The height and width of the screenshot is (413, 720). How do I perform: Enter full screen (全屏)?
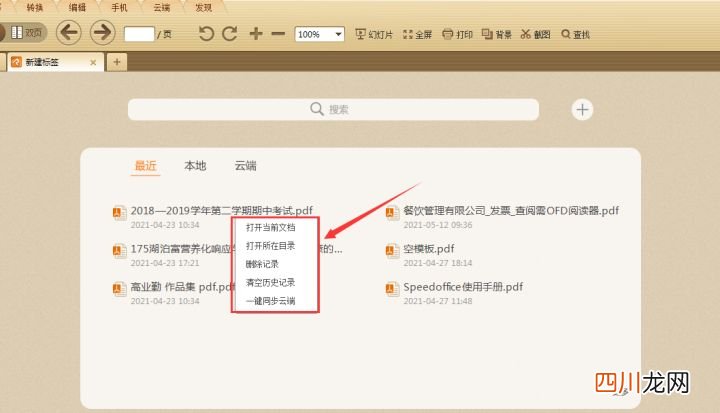[417, 34]
